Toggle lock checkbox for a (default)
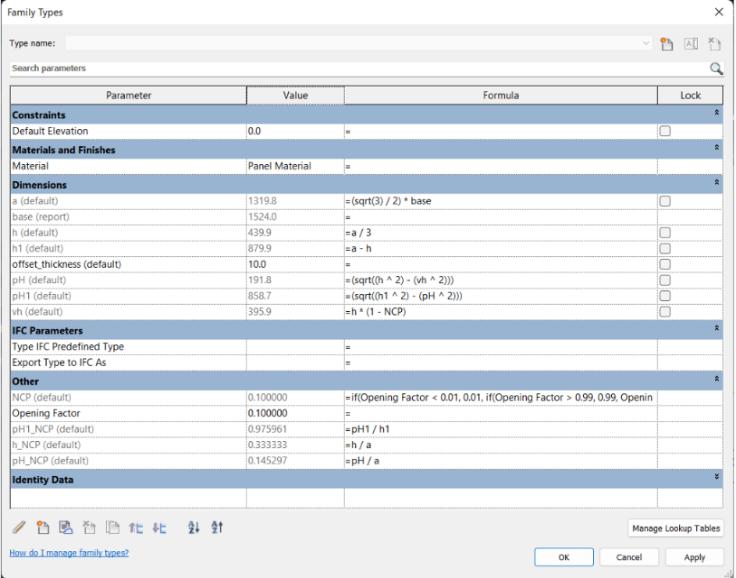The width and height of the screenshot is (736, 578). coord(665,201)
